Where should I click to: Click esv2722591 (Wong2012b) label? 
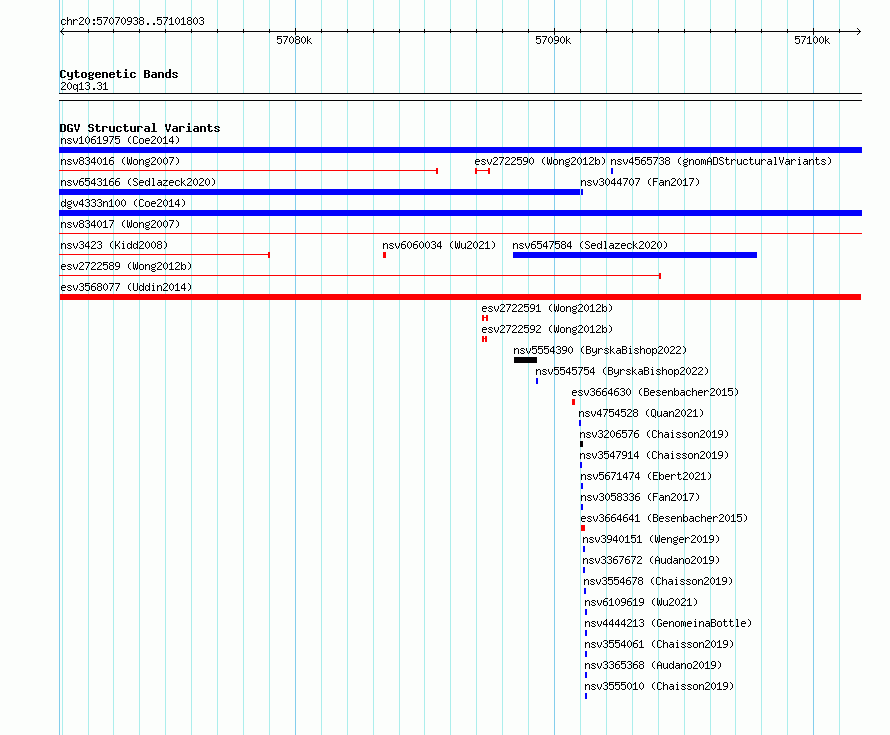click(547, 308)
